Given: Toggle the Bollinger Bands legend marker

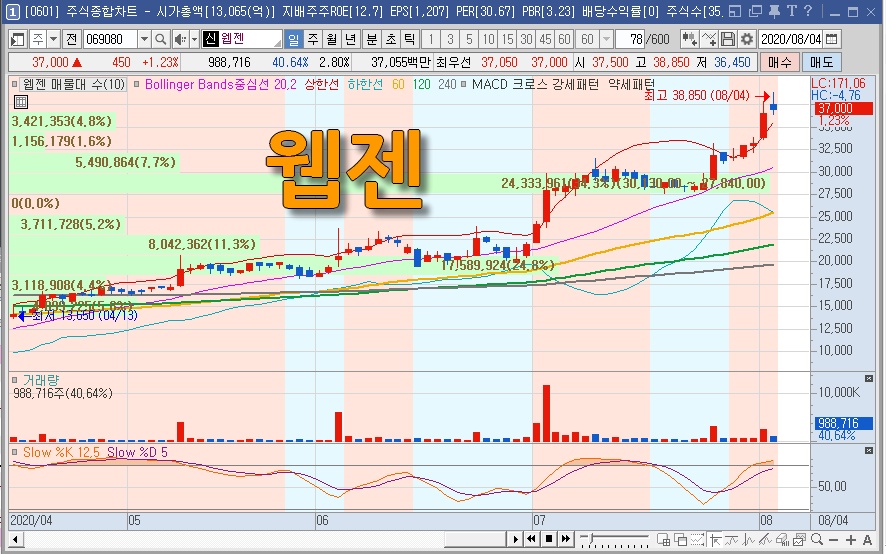Looking at the screenshot, I should coord(136,85).
